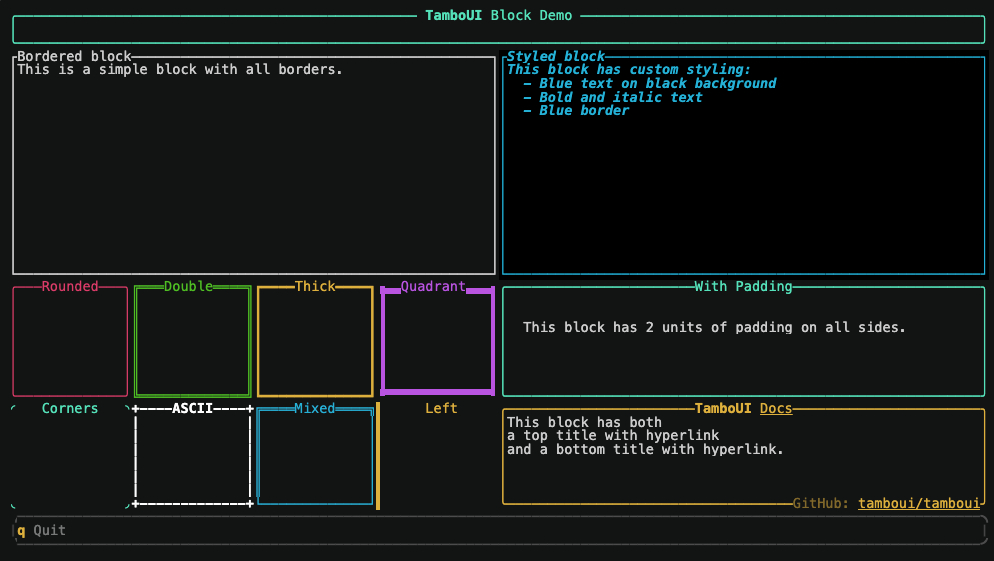Viewport: 994px width, 561px height.
Task: Select the Rounded border block
Action: click(x=70, y=342)
